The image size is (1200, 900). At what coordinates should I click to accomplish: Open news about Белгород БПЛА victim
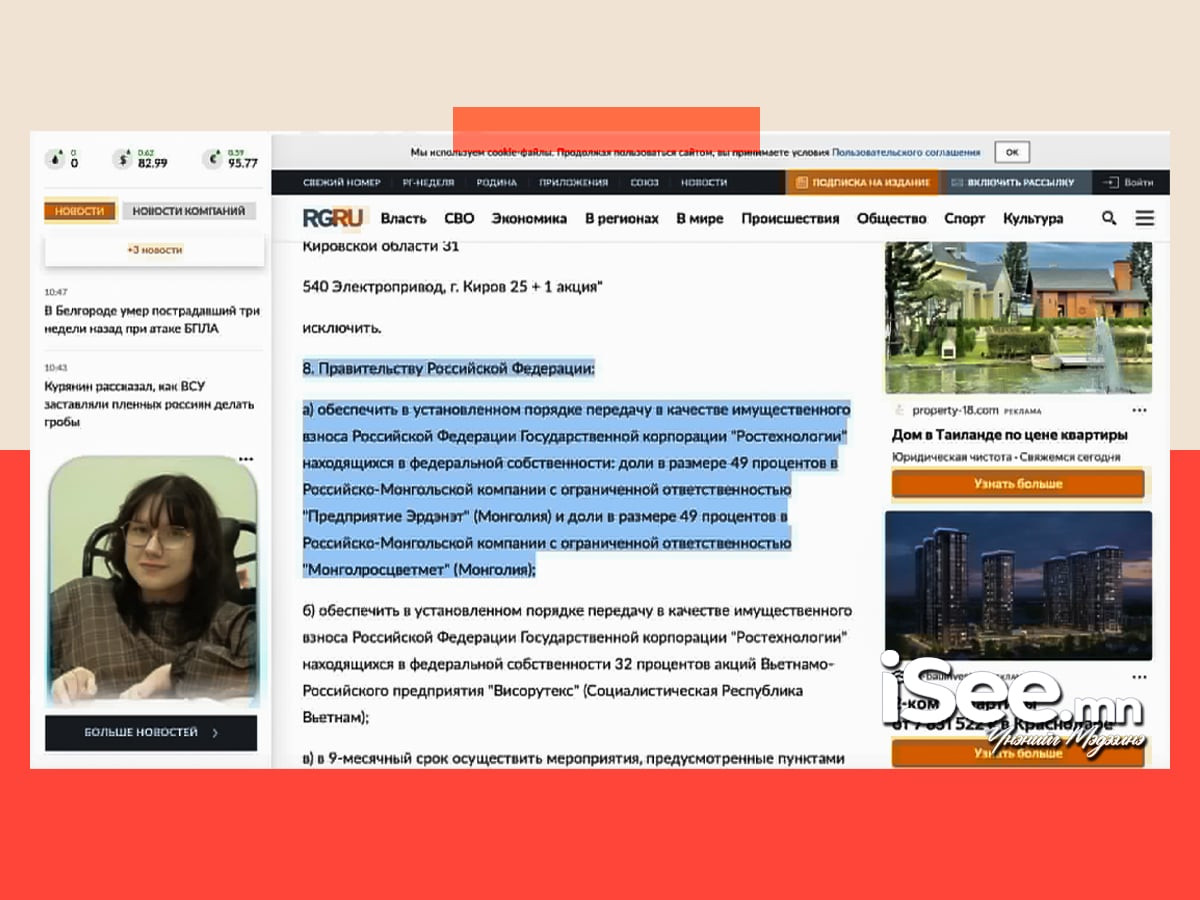[x=151, y=320]
